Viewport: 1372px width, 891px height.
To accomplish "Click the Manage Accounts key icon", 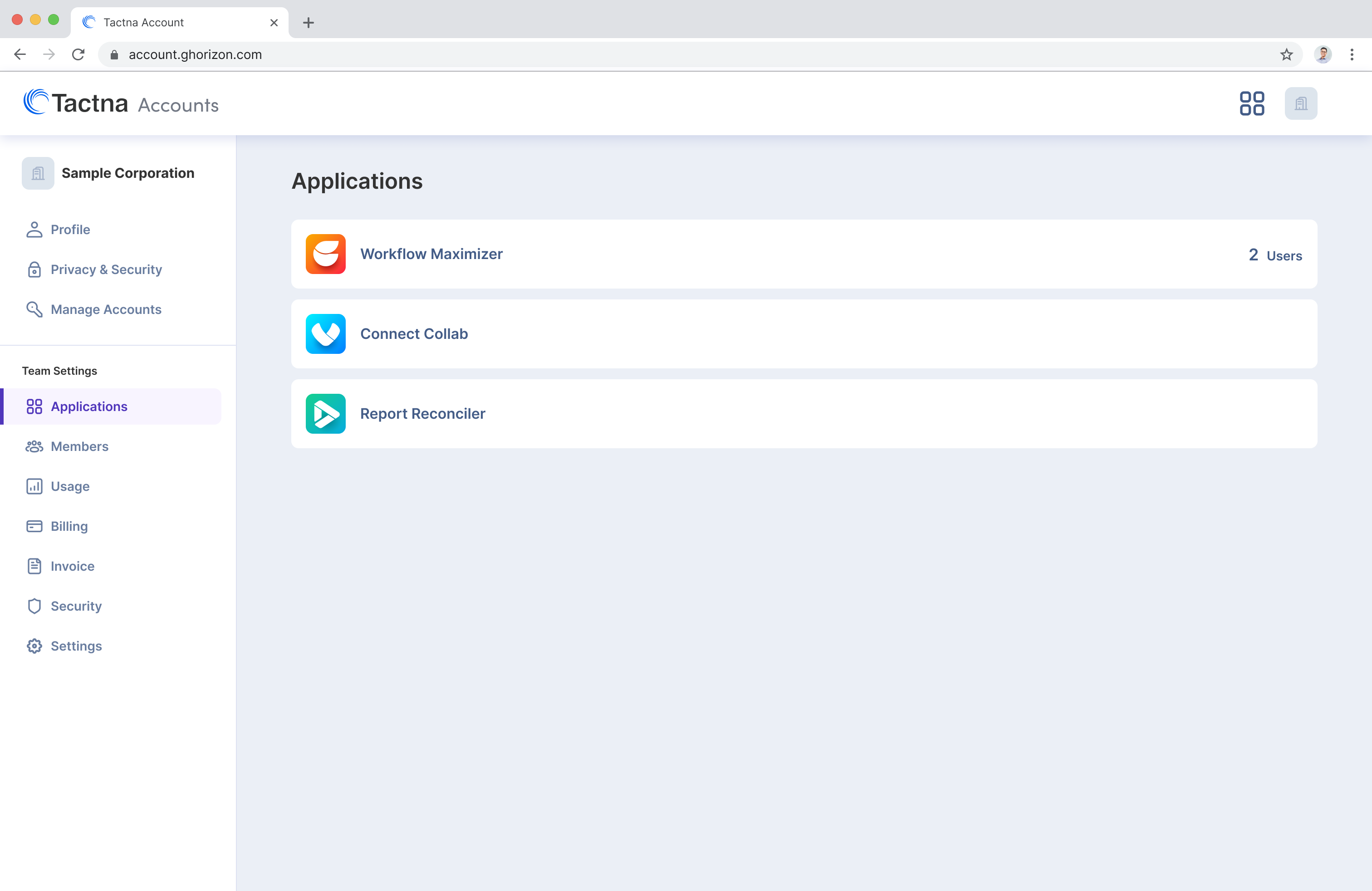I will point(34,309).
